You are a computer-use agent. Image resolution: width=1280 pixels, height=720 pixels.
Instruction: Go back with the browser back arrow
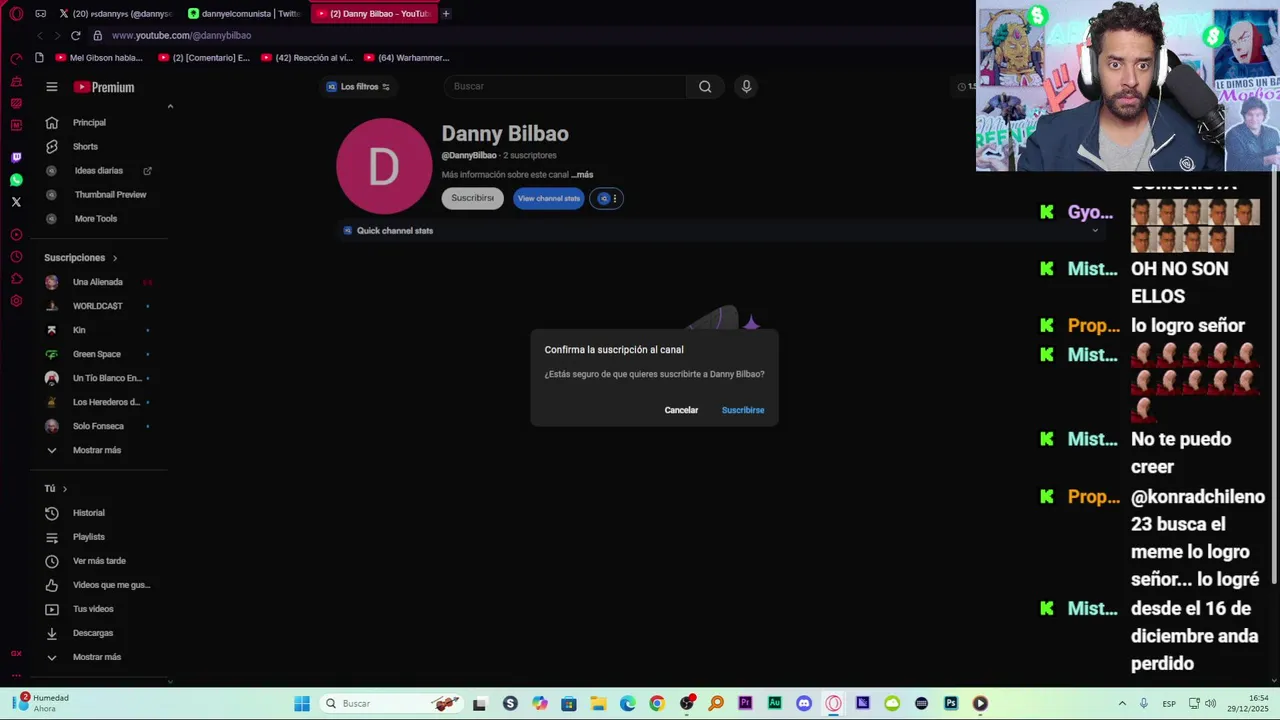click(40, 35)
